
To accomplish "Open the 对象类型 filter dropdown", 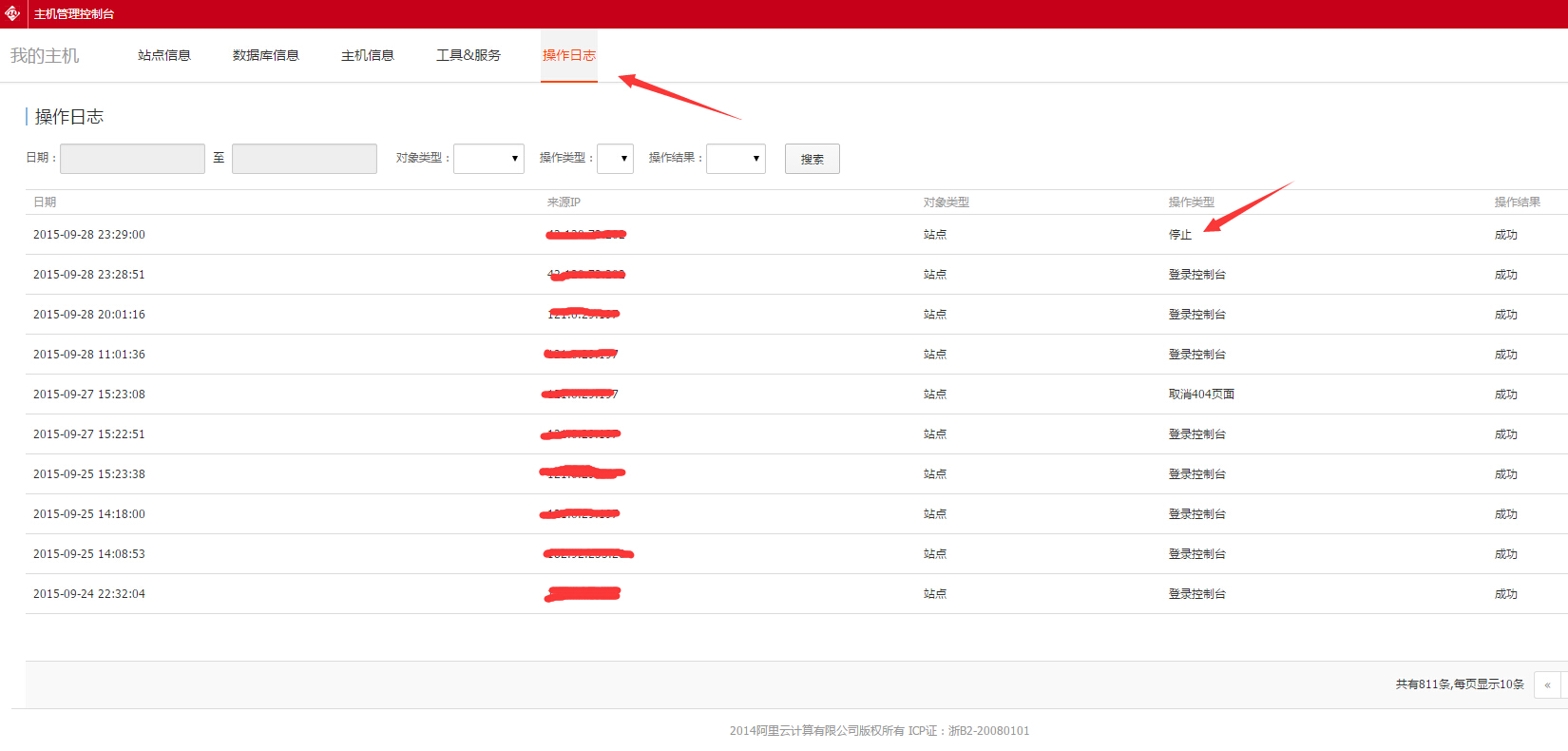I will pos(488,159).
